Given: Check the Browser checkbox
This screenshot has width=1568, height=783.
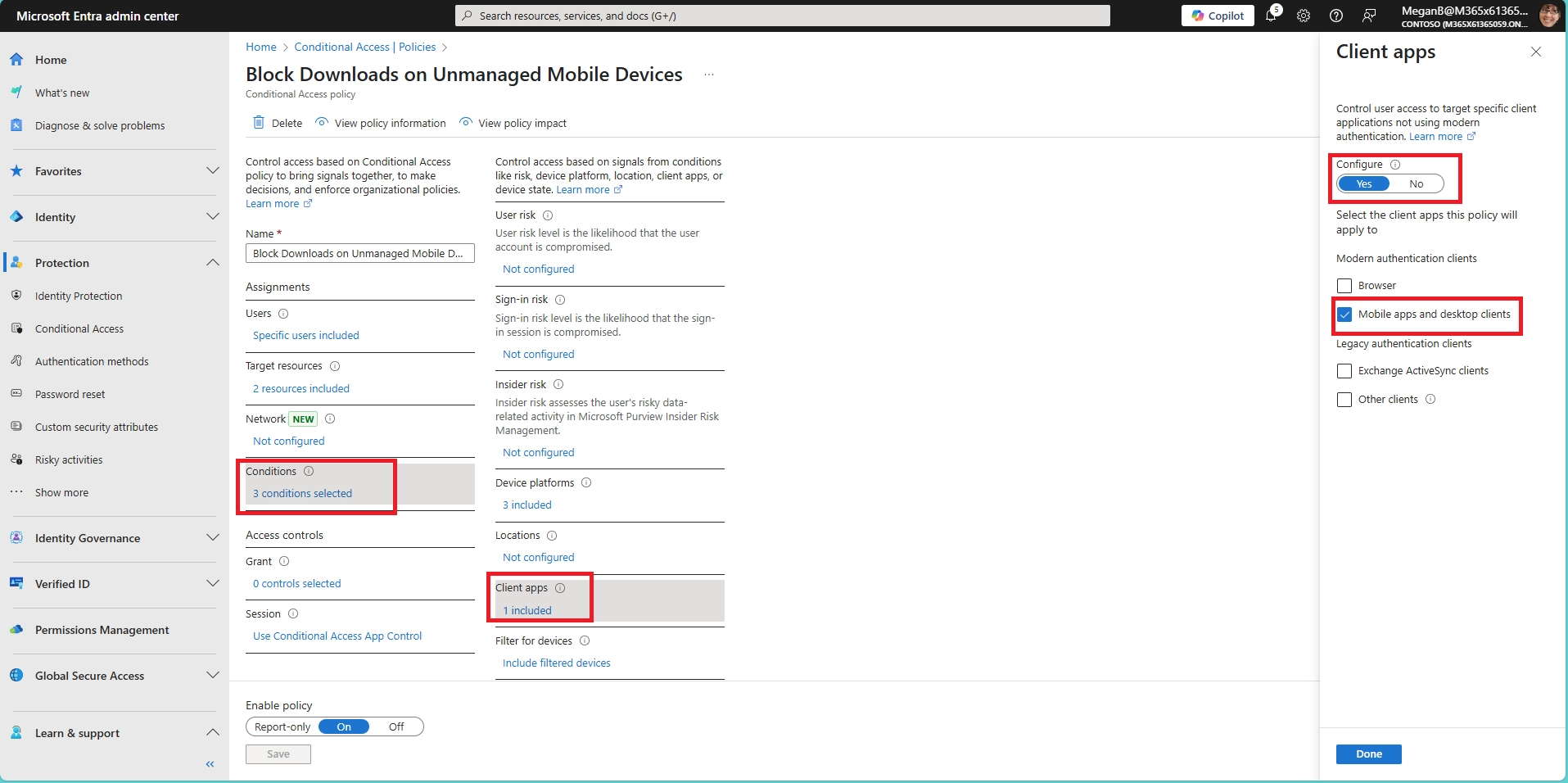Looking at the screenshot, I should click(1344, 286).
